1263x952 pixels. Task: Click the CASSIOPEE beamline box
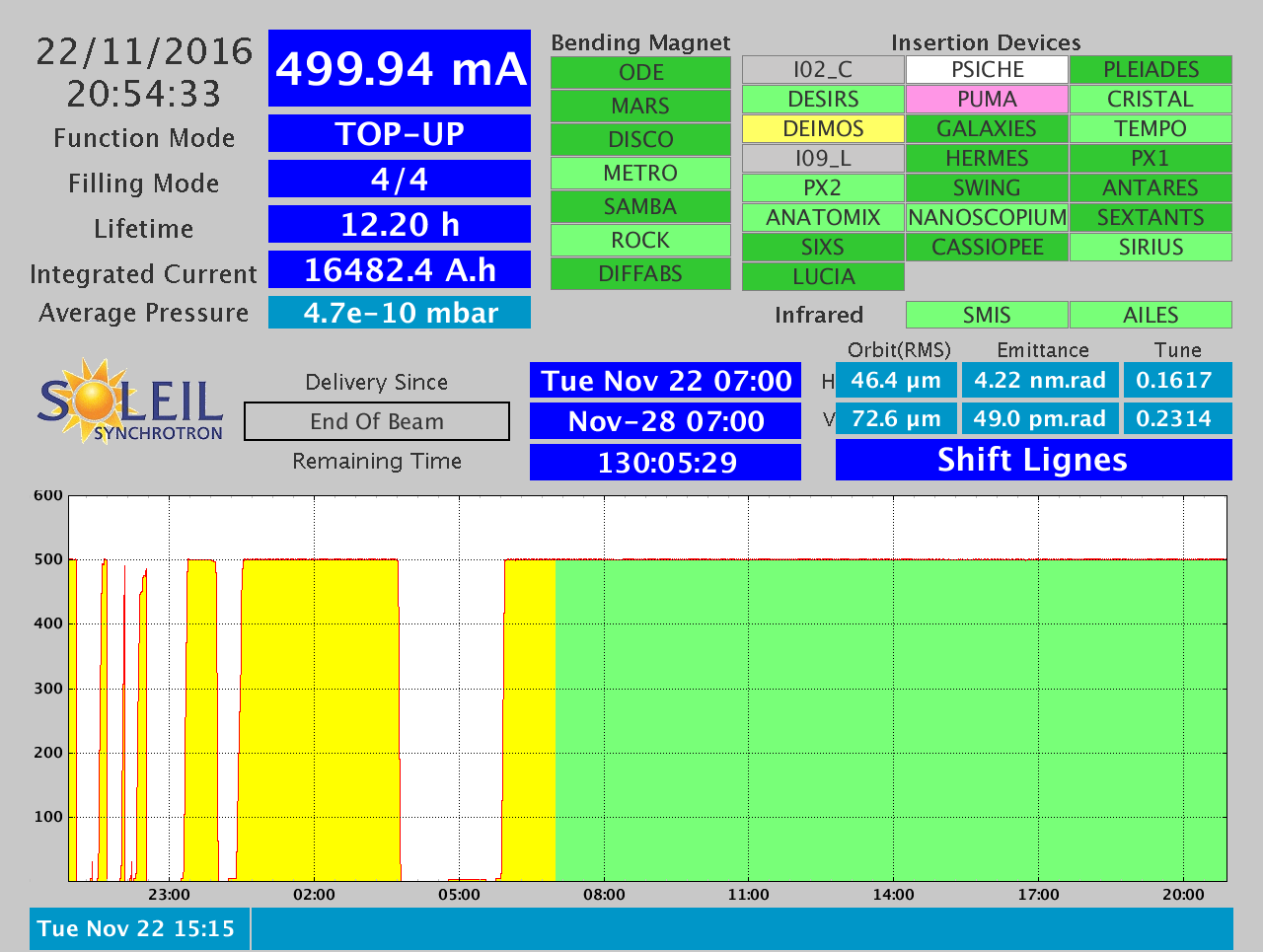tap(987, 248)
